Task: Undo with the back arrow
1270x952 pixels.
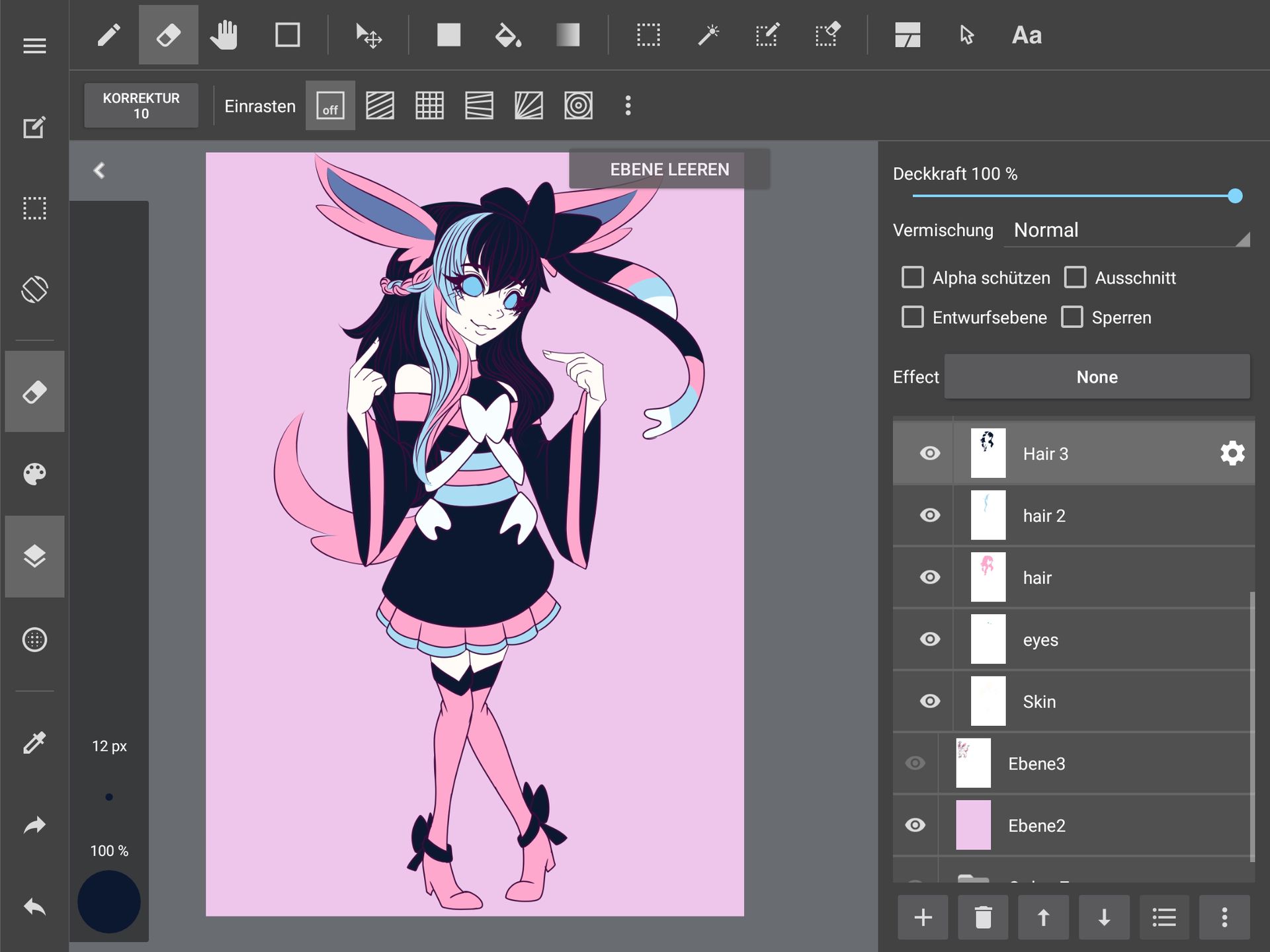Action: coord(34,907)
